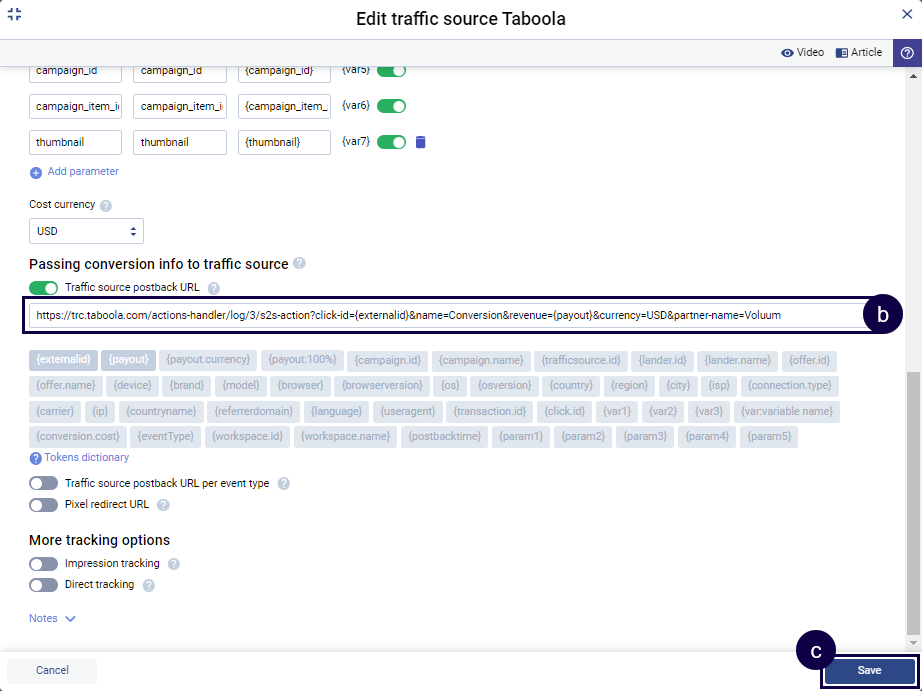Screen dimensions: 922x691
Task: Click the Save button
Action: [x=869, y=670]
